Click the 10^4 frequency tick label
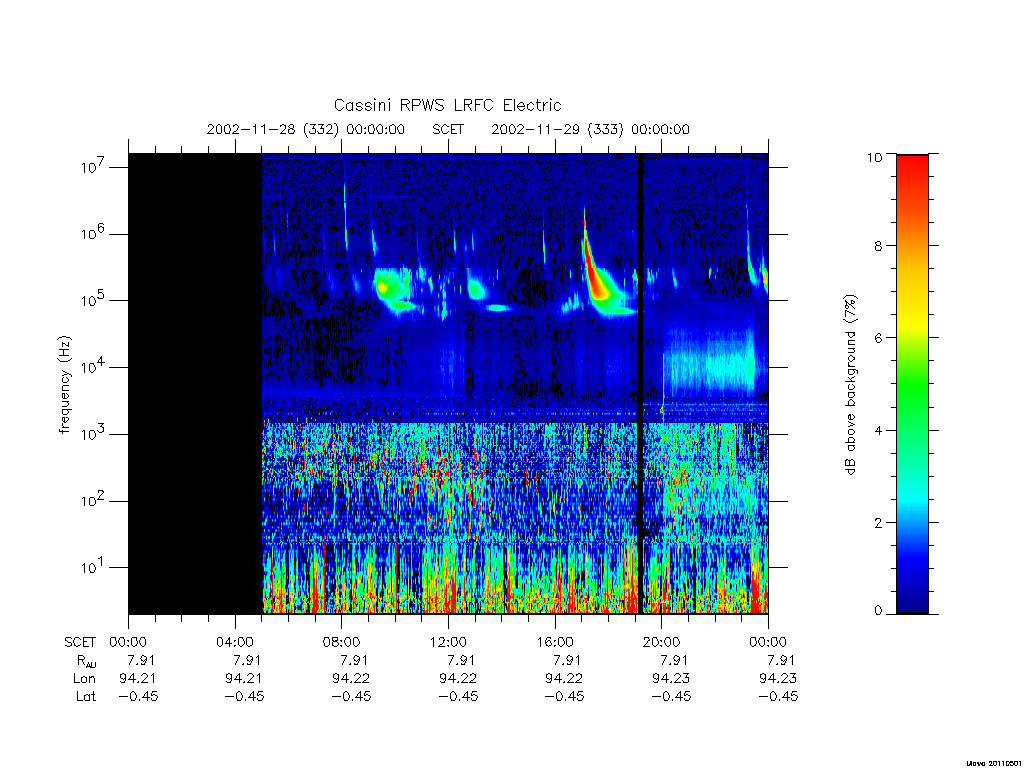 click(x=94, y=367)
